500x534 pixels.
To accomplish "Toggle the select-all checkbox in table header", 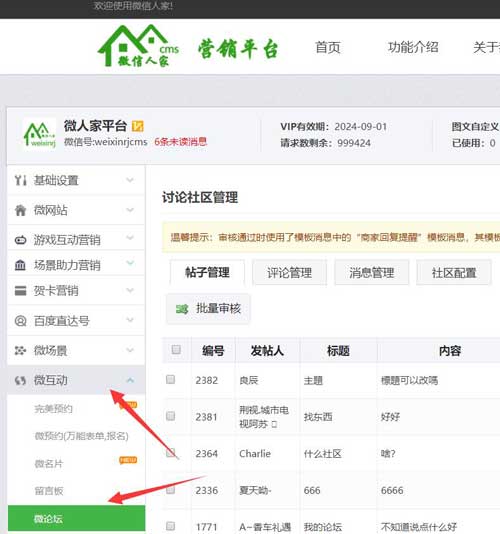I will pos(176,349).
